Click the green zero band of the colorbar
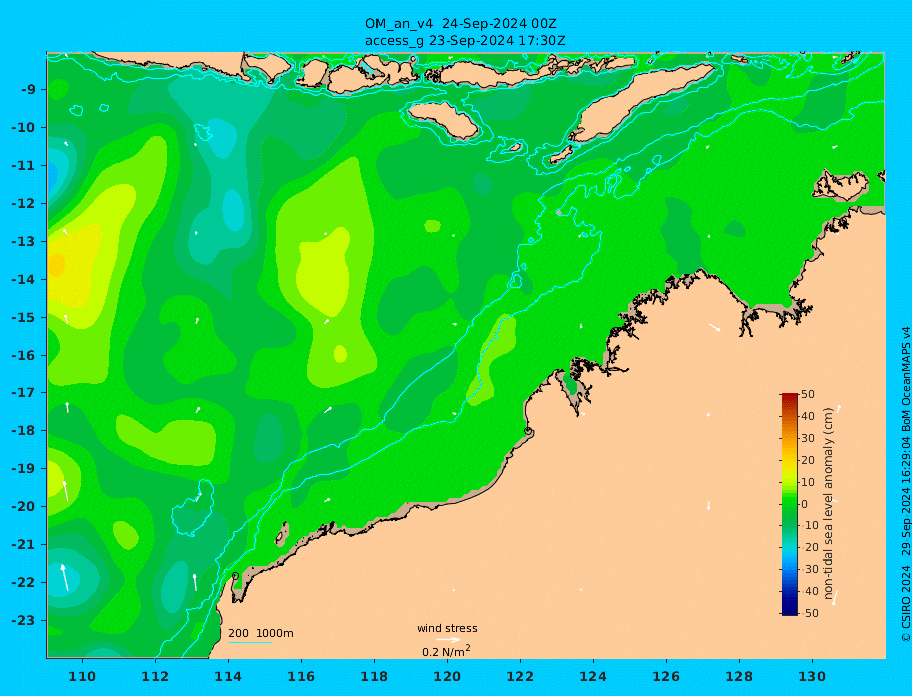Viewport: 912px width, 696px height. [x=790, y=504]
